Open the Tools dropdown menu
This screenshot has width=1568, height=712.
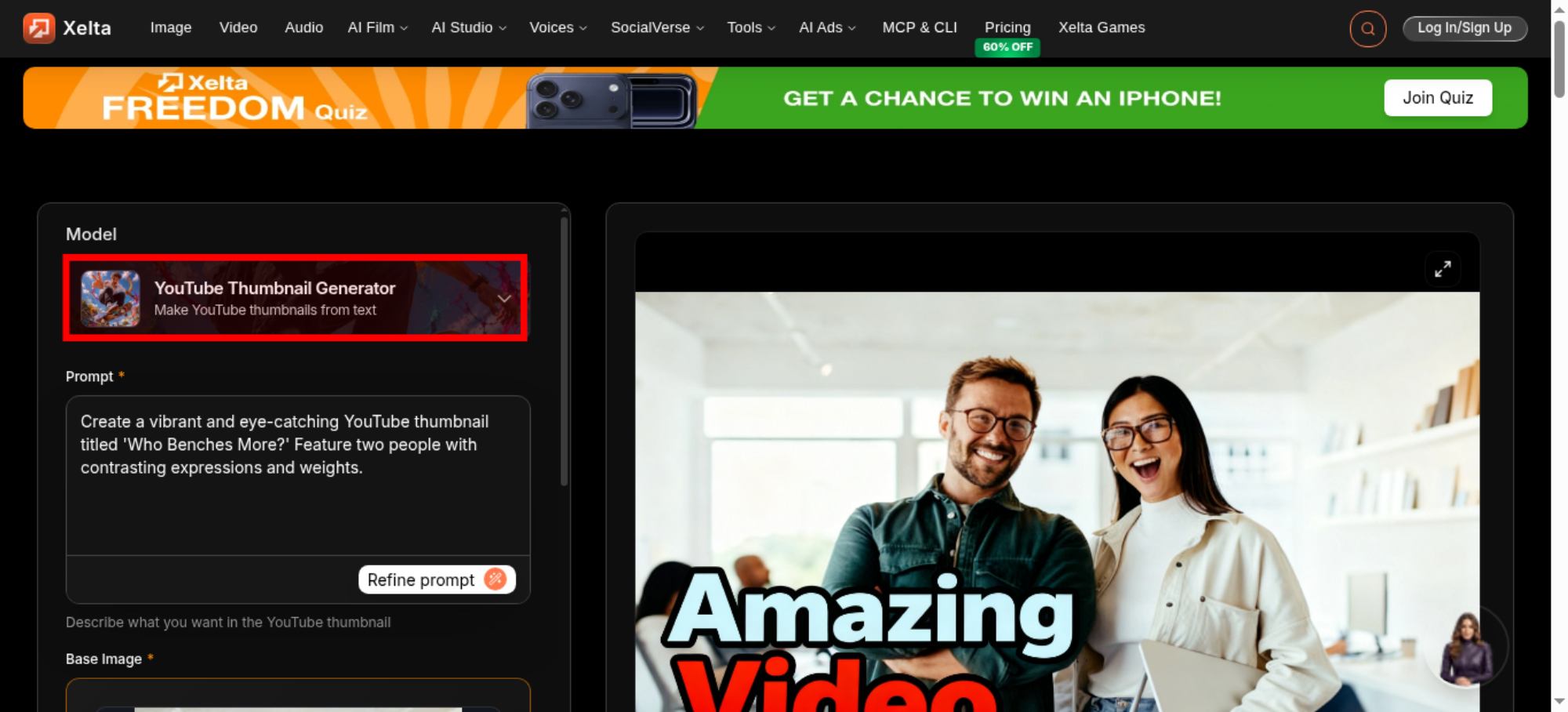[750, 27]
